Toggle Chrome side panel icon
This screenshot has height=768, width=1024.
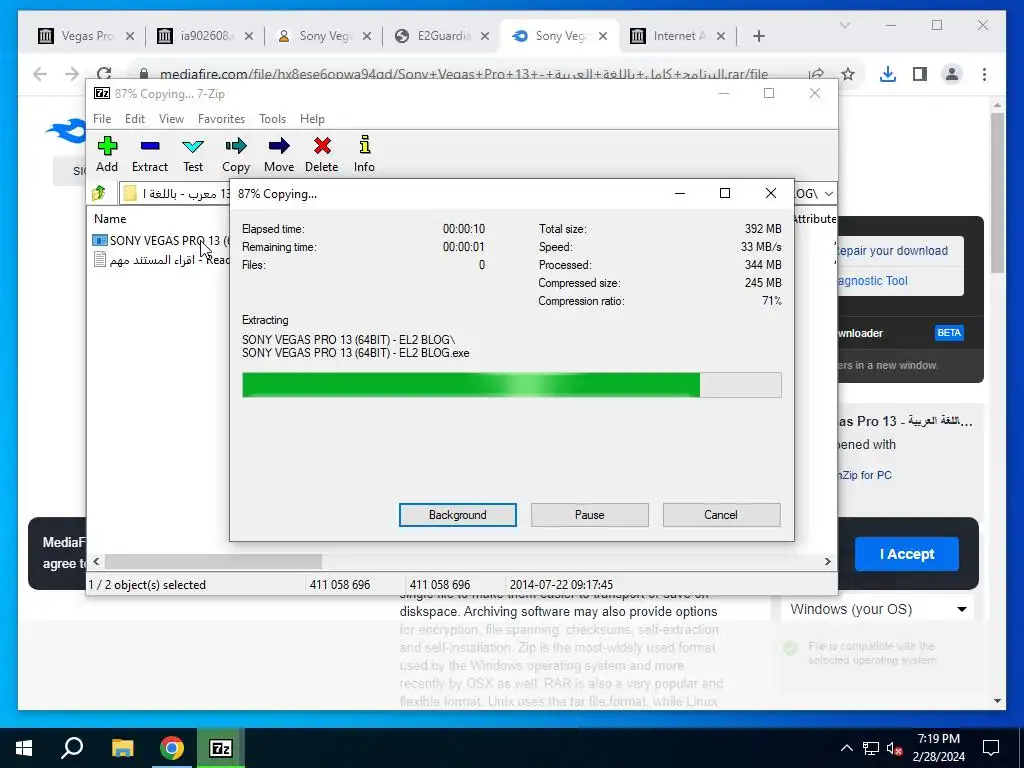pos(920,74)
